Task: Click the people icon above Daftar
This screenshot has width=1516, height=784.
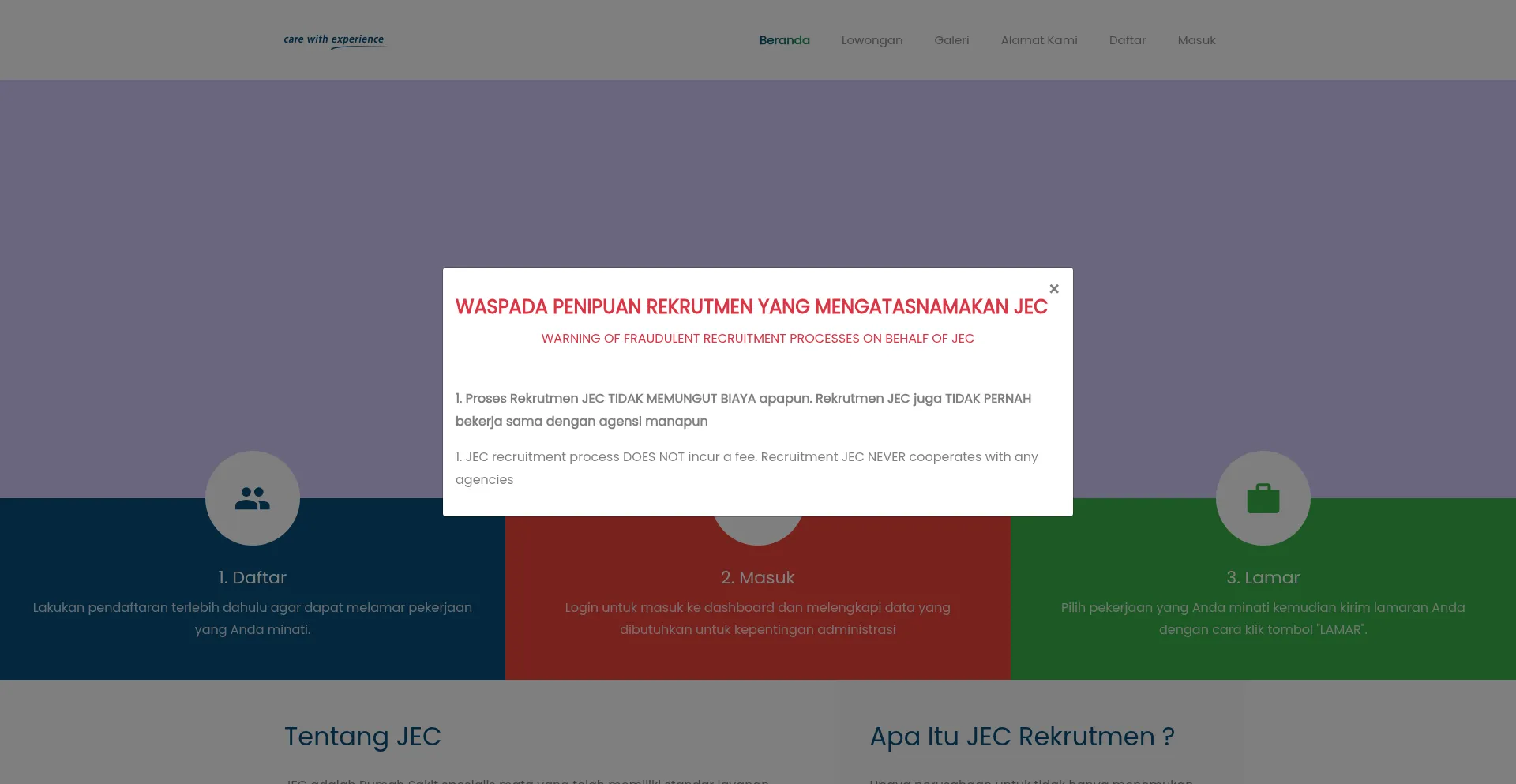Action: point(253,498)
